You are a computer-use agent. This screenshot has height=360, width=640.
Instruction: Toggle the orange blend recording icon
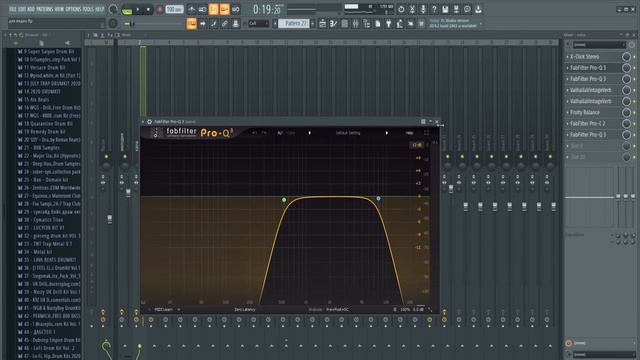pyautogui.click(x=224, y=9)
